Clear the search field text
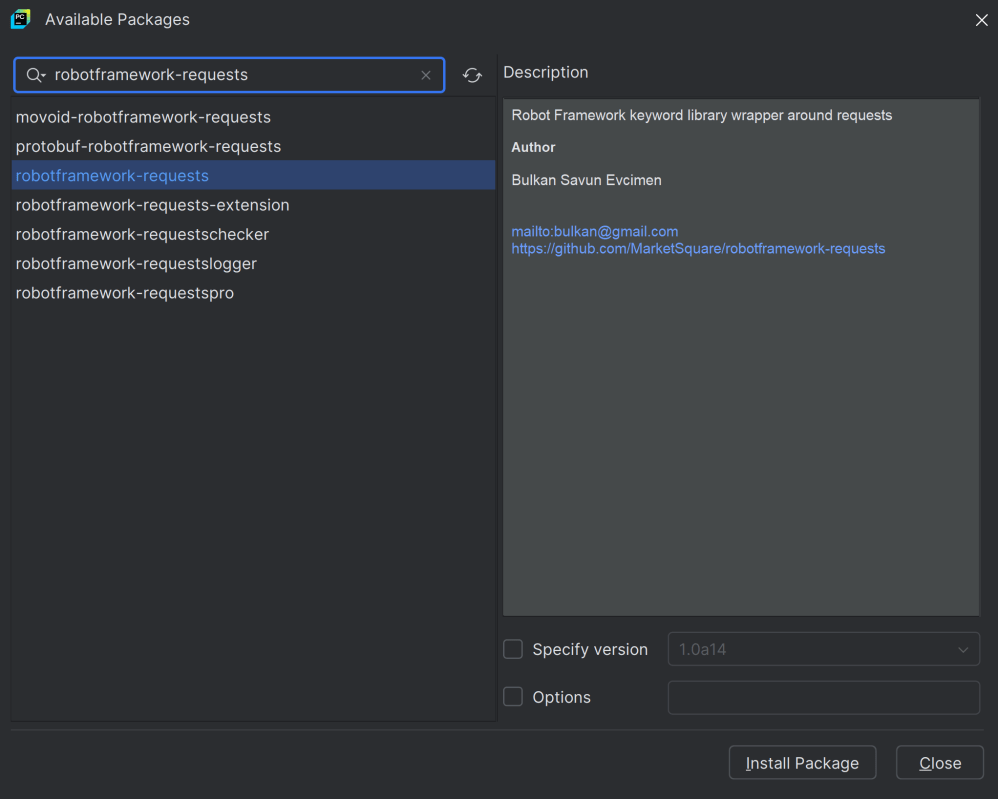Screen dimensions: 998x799 pyautogui.click(x=426, y=75)
